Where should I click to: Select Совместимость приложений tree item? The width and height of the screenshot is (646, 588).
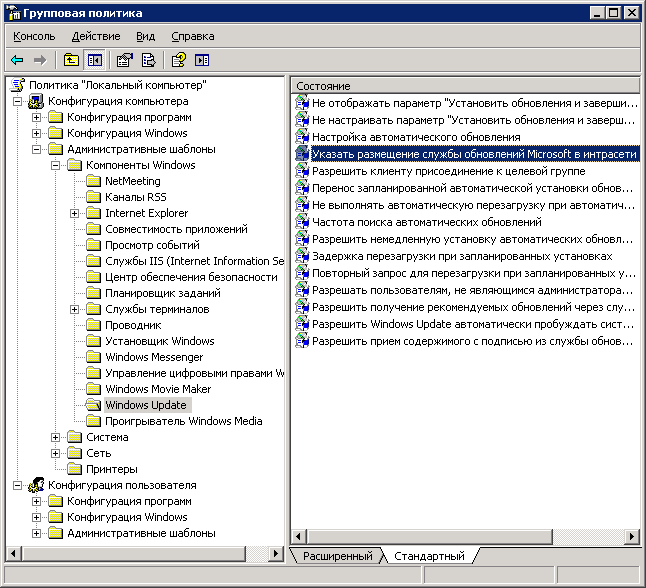[176, 229]
